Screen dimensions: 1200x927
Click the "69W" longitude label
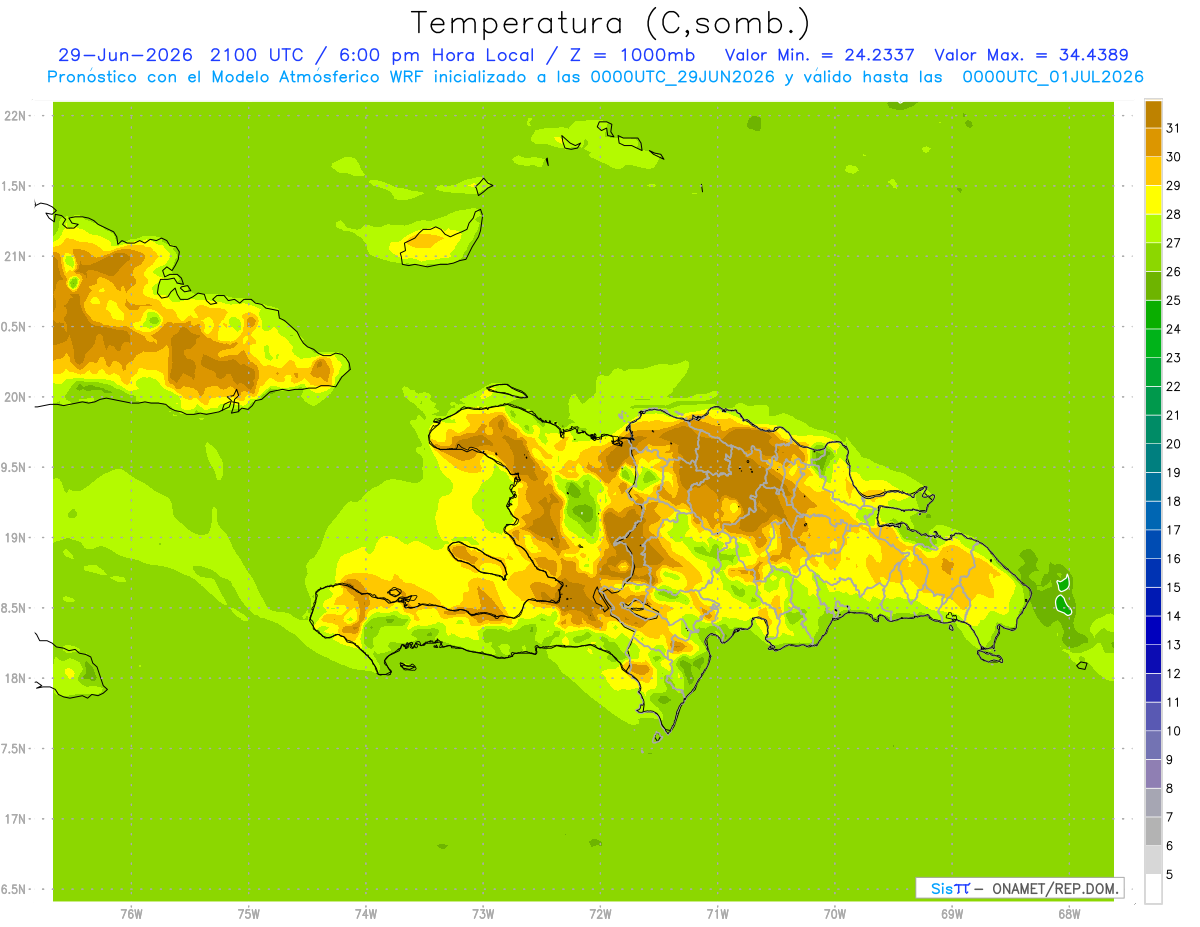[x=952, y=914]
